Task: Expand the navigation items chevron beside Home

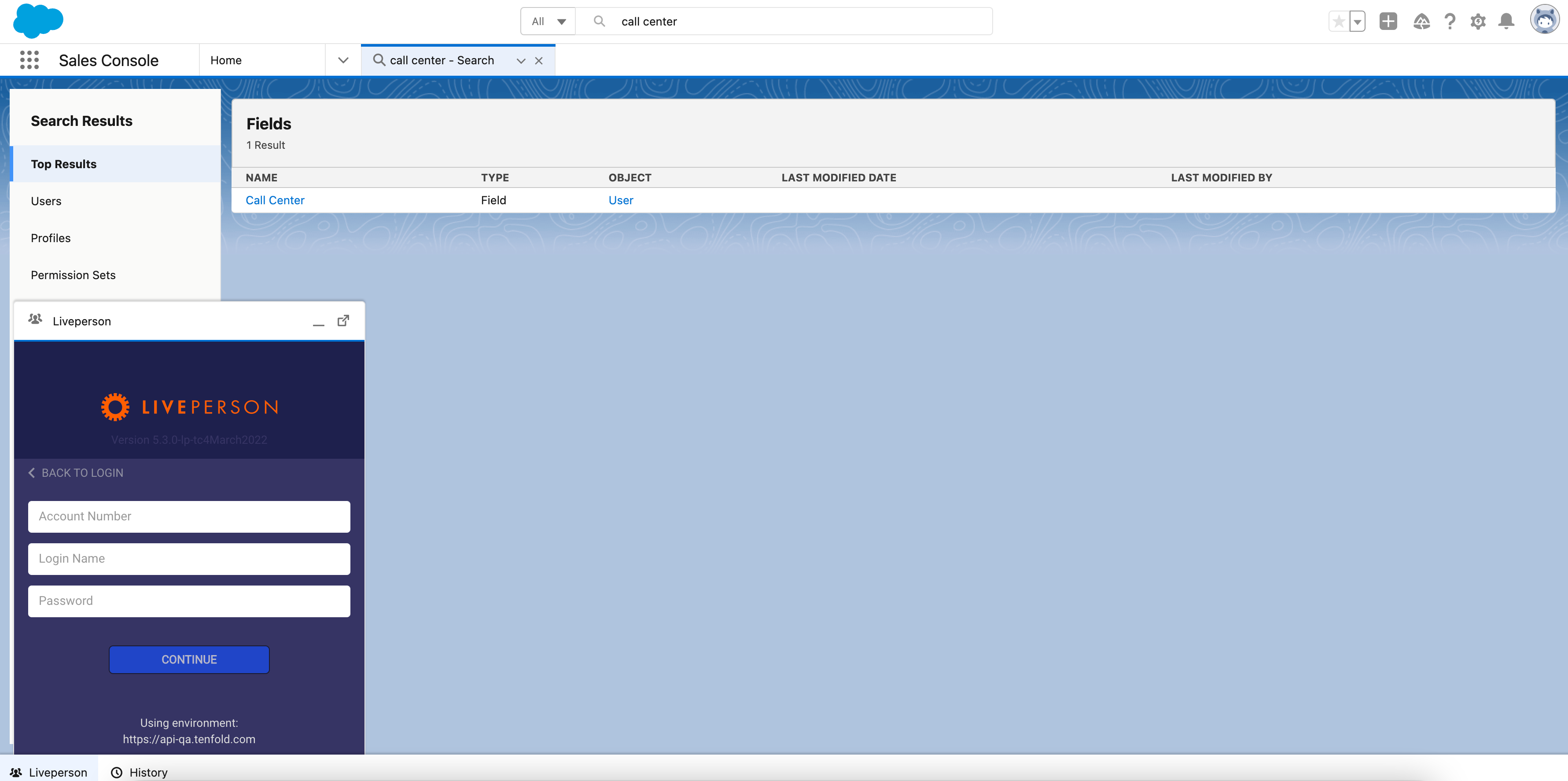Action: [343, 60]
